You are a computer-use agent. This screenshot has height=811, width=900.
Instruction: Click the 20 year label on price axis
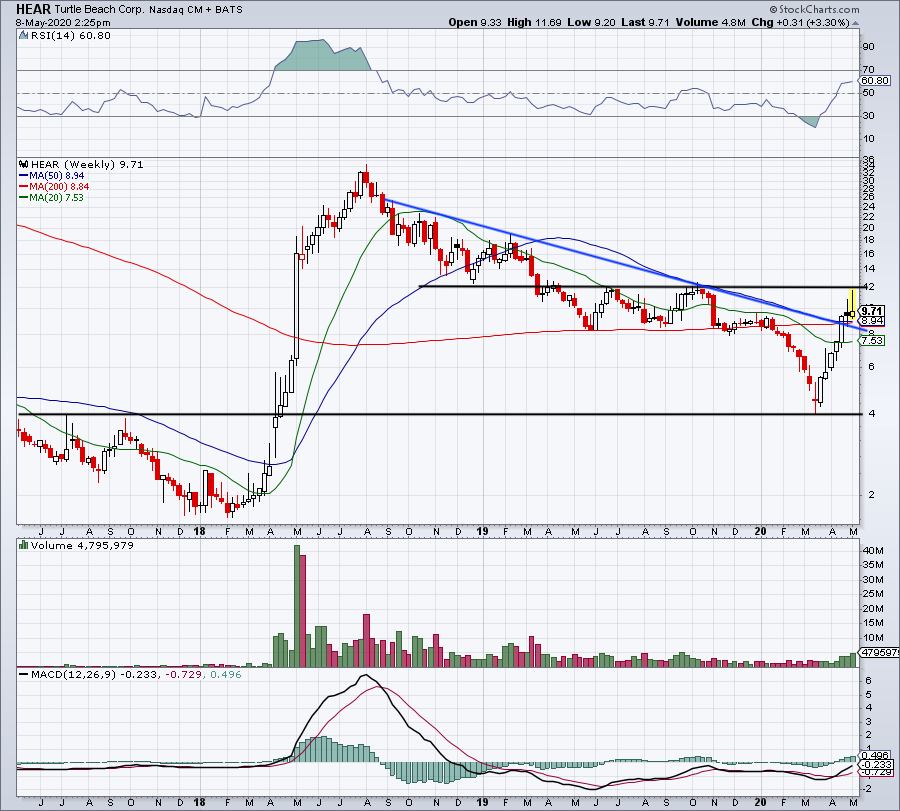761,531
